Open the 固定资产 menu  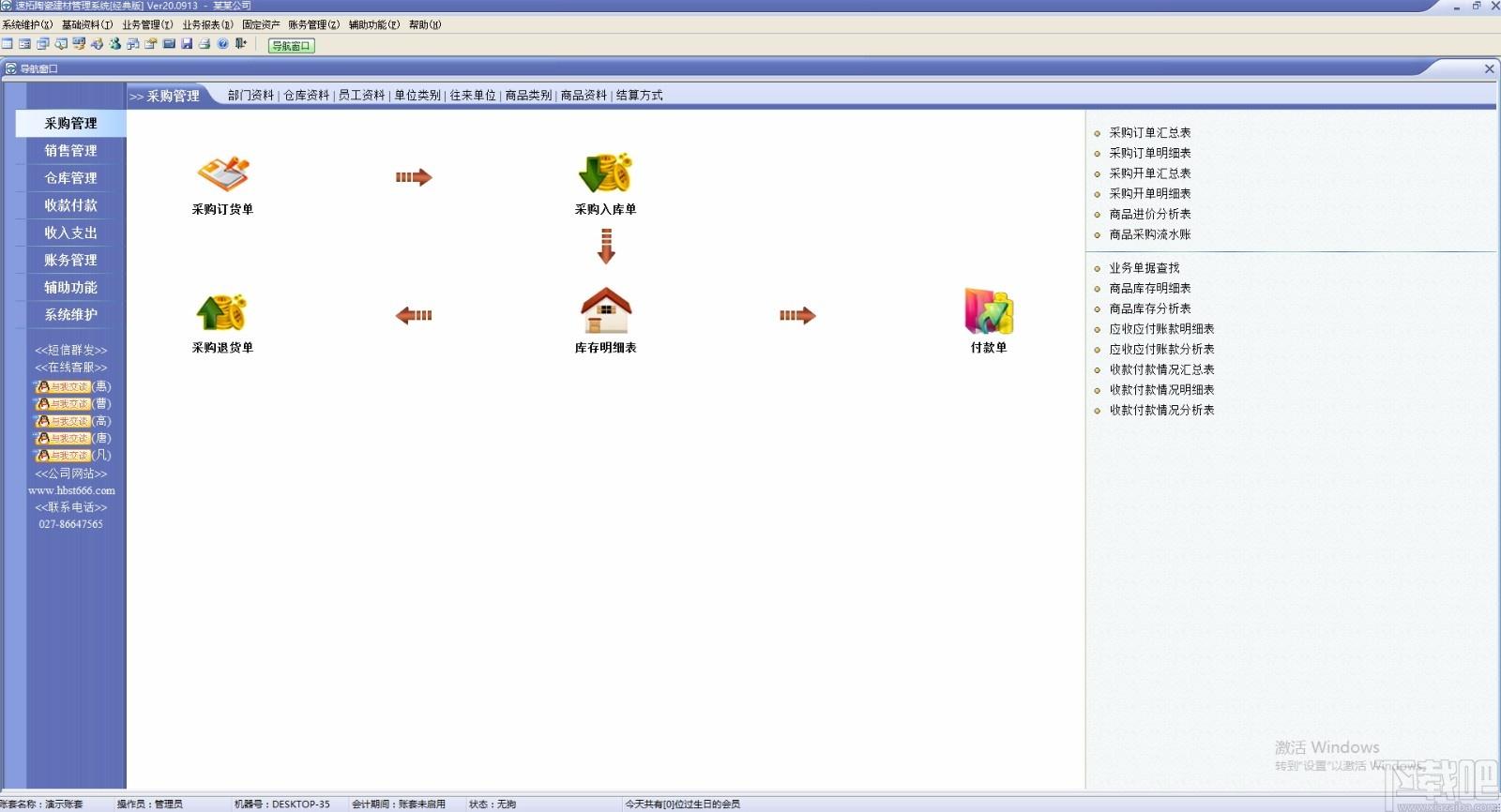[261, 25]
